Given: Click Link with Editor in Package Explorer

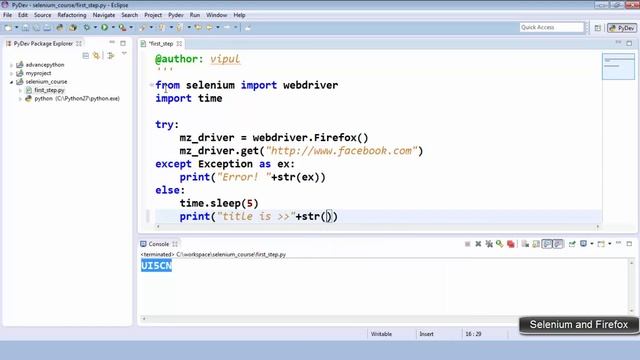Looking at the screenshot, I should click(x=96, y=55).
